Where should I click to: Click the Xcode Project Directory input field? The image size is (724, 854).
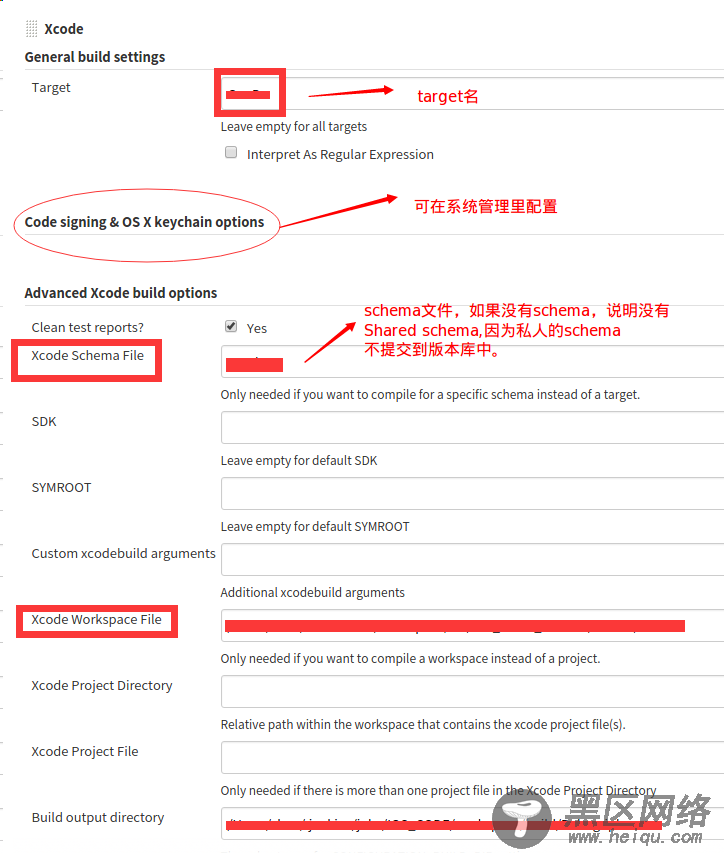[x=472, y=692]
